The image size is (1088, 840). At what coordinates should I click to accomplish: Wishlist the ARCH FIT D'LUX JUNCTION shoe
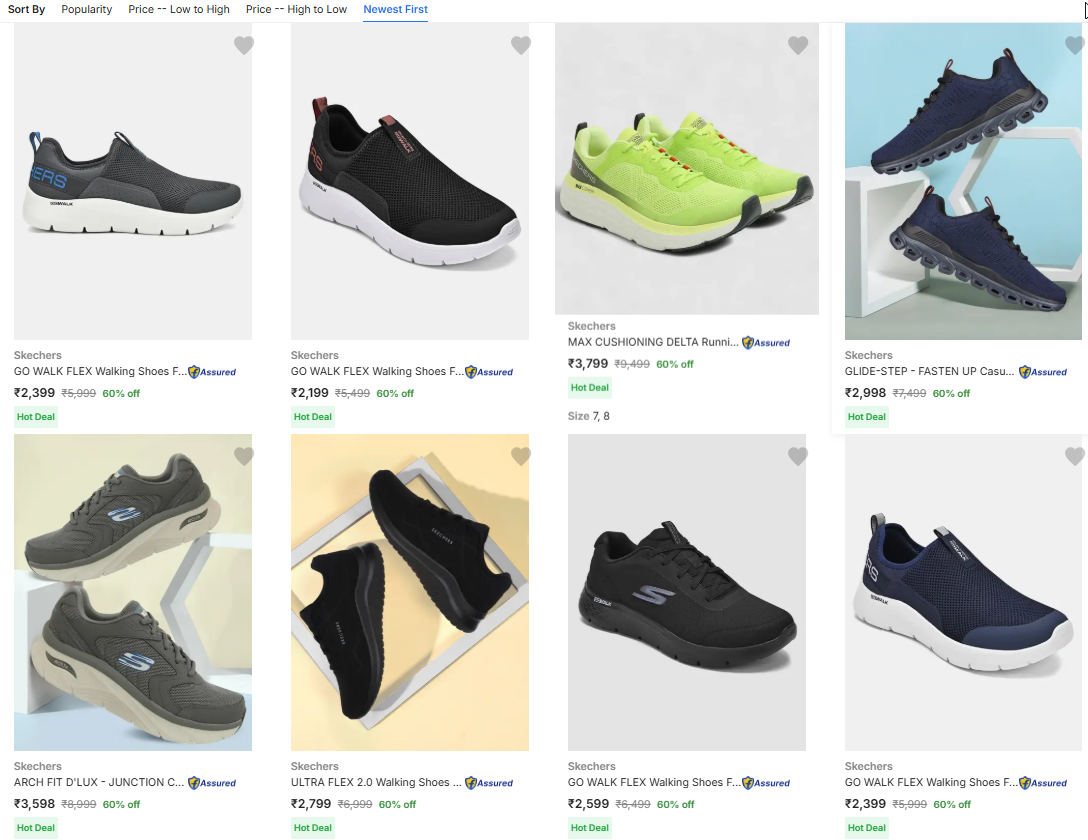pos(244,456)
